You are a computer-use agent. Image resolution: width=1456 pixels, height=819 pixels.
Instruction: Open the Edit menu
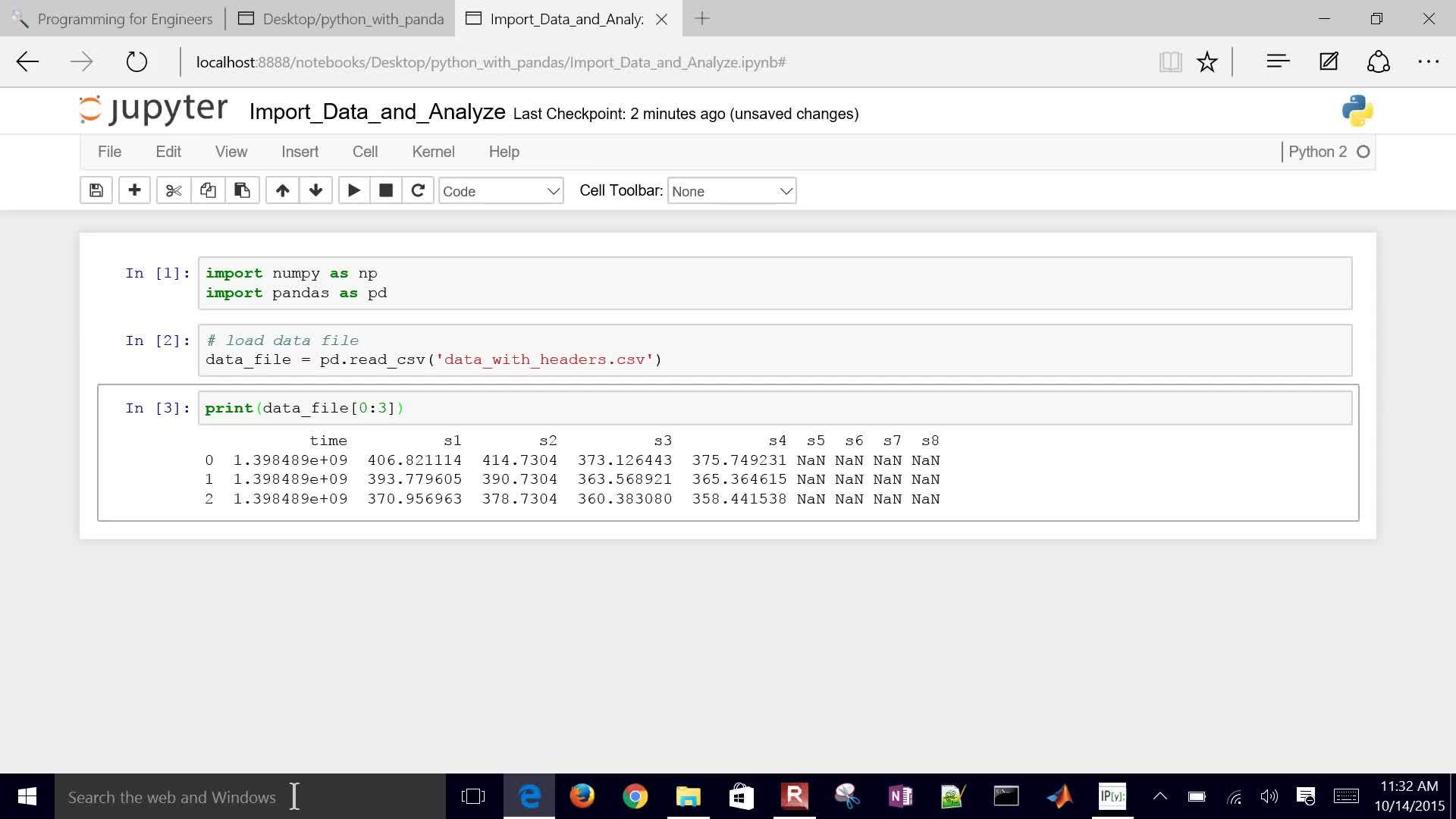(168, 152)
